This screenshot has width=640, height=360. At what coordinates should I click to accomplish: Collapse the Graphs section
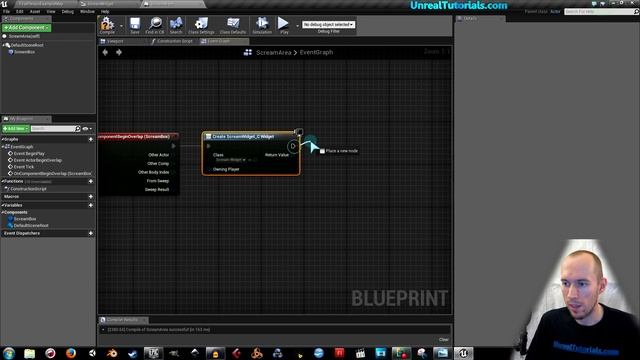pyautogui.click(x=2, y=139)
